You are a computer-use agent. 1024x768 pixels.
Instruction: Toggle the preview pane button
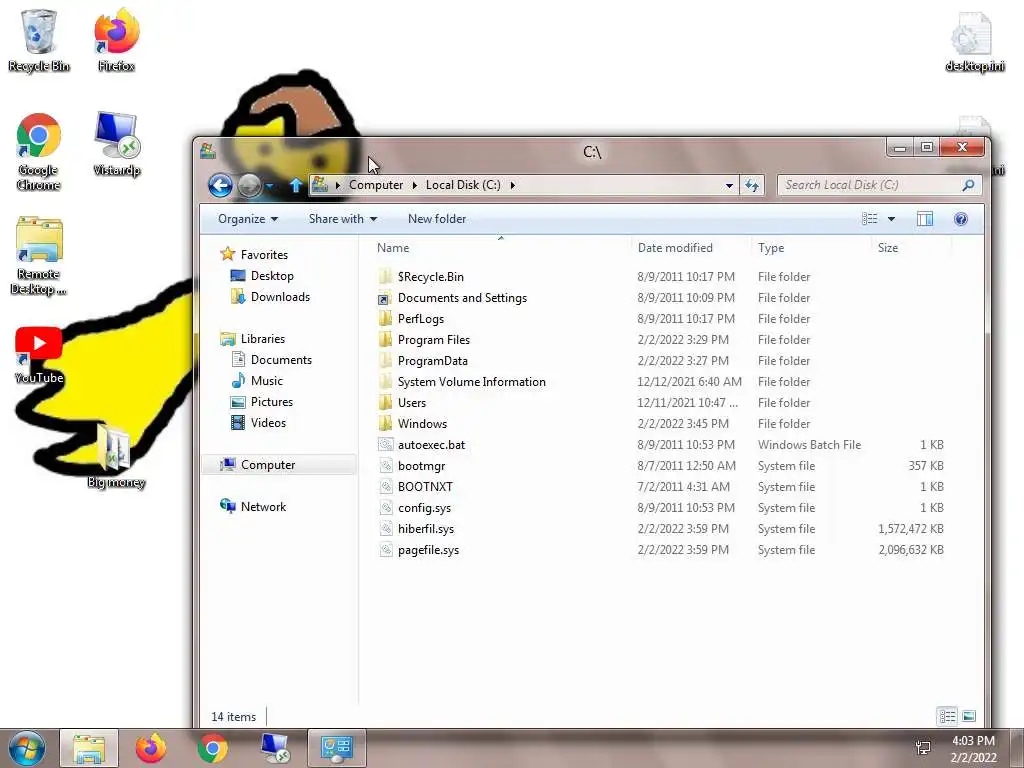tap(925, 219)
